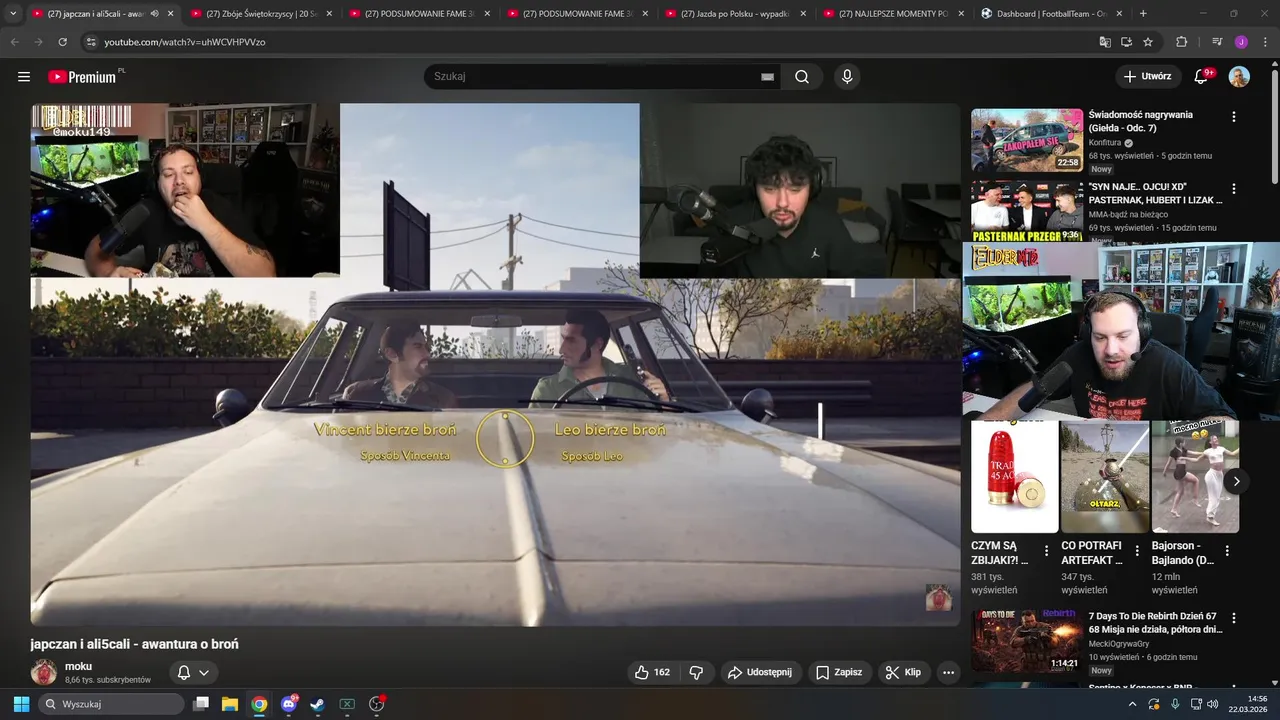Open the on-screen keyboard in search box

point(767,77)
